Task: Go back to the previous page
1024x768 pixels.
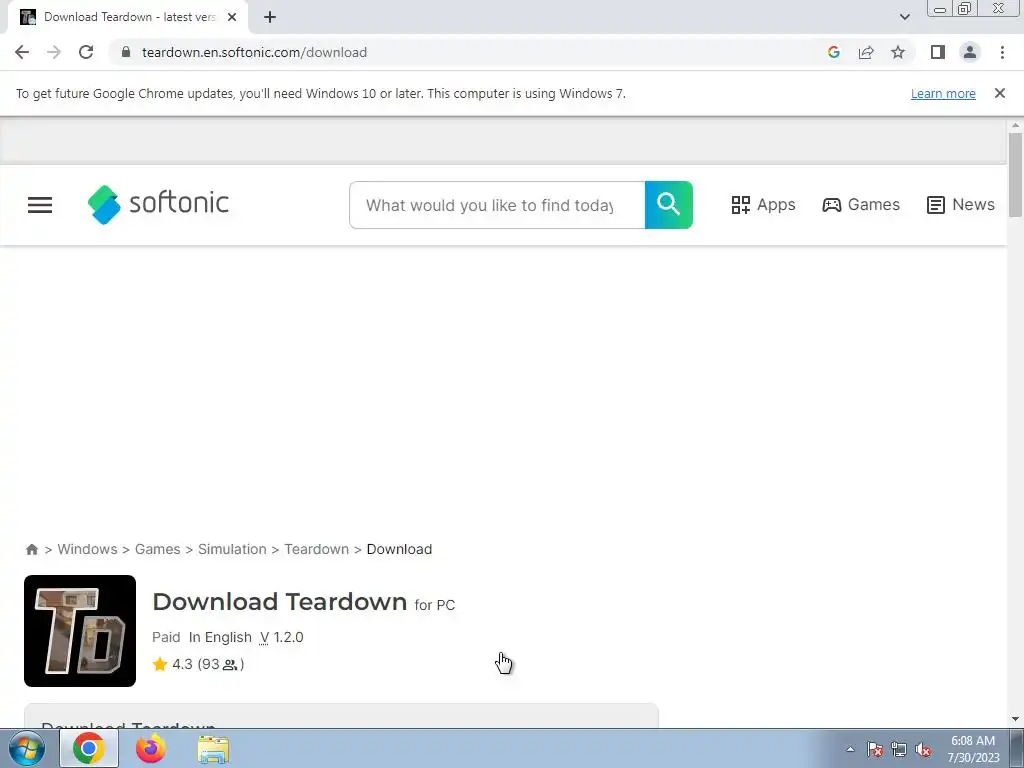Action: [x=22, y=52]
